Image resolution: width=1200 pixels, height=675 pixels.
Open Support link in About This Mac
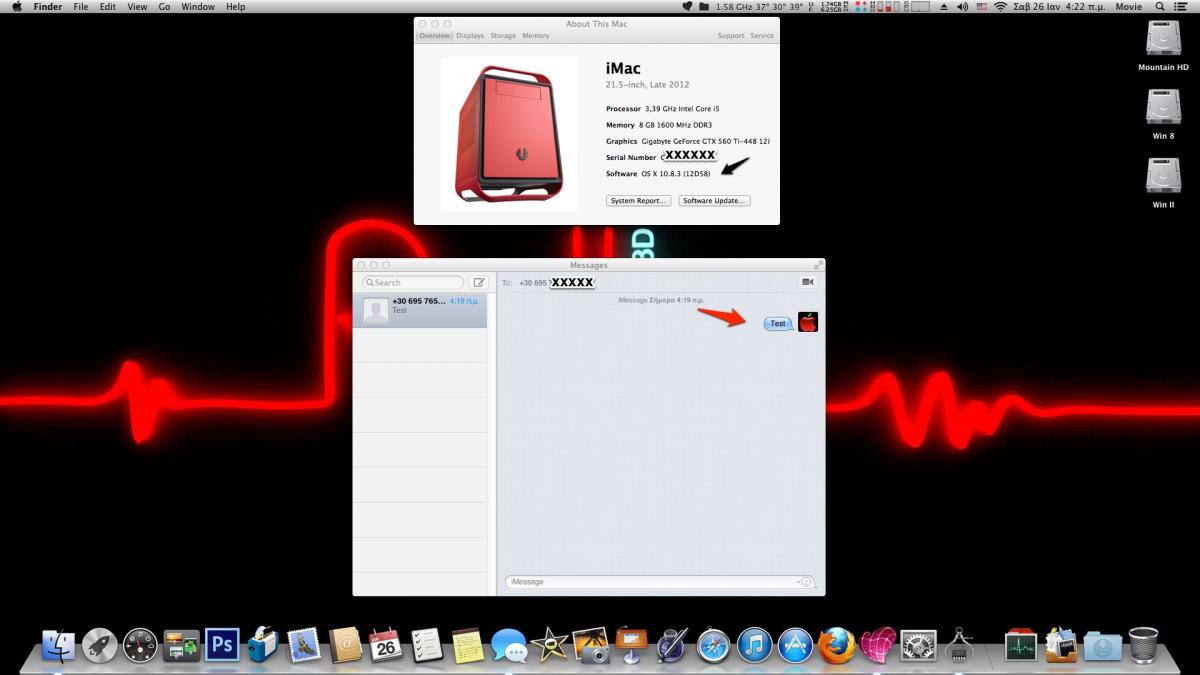(731, 36)
